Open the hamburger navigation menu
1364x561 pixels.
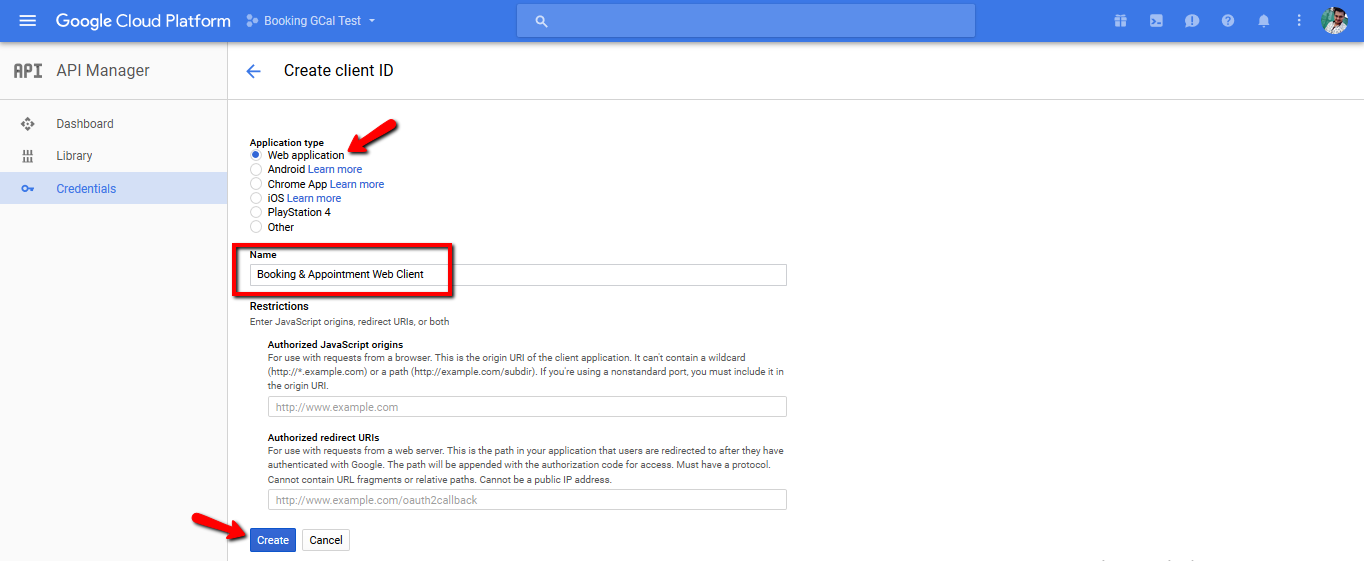[28, 21]
